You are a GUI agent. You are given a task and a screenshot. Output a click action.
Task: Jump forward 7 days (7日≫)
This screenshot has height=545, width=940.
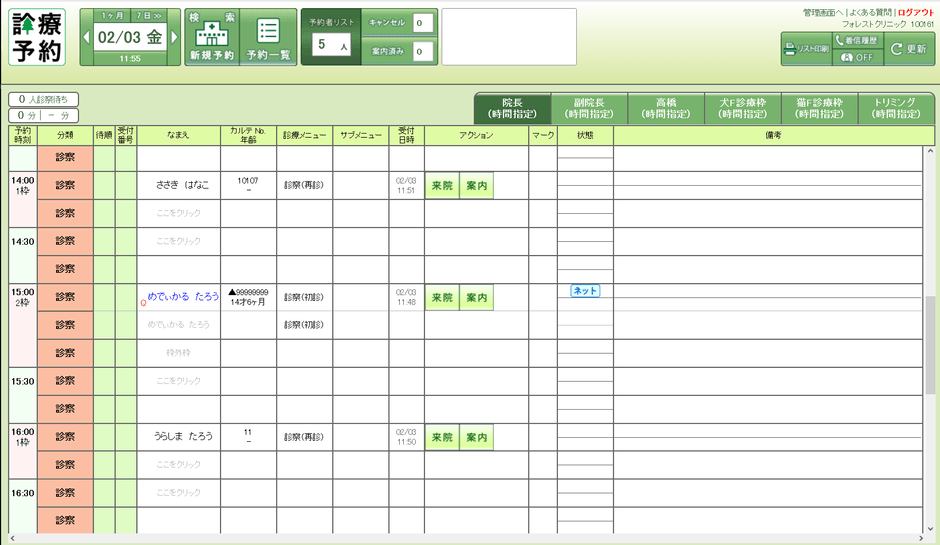[149, 16]
